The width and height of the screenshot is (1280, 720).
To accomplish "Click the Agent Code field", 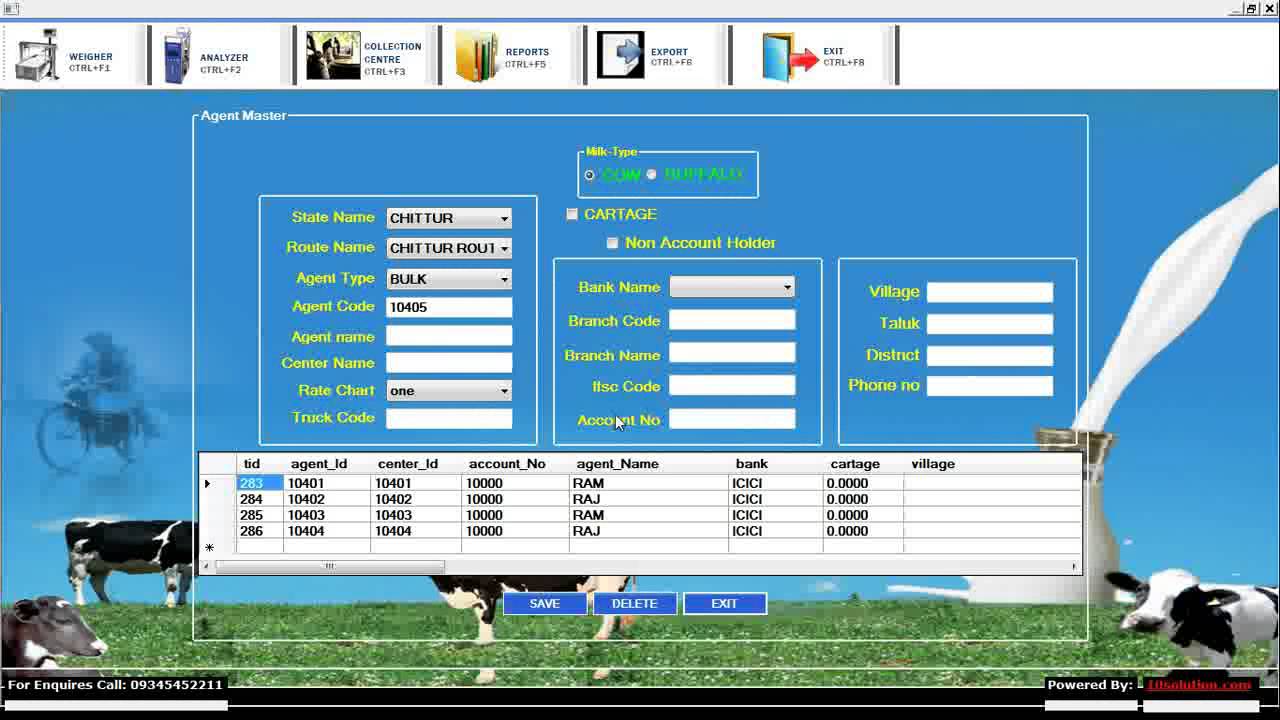I will tap(449, 307).
